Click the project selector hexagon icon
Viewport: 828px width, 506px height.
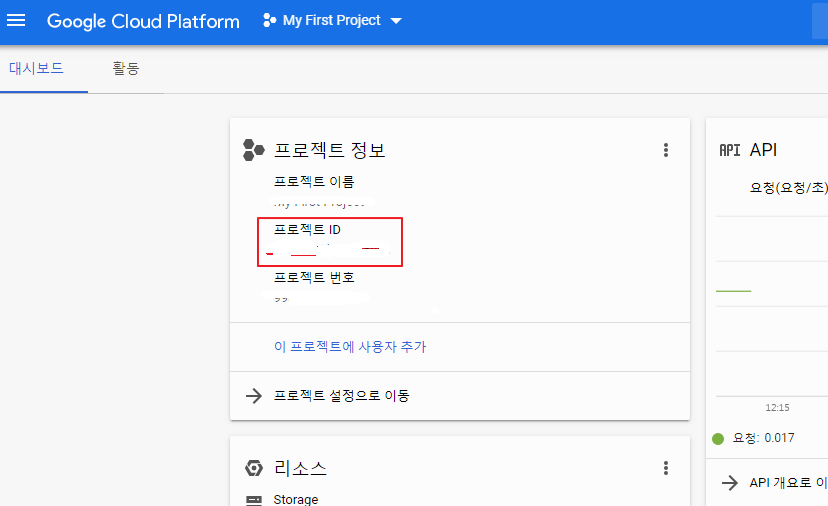(269, 21)
